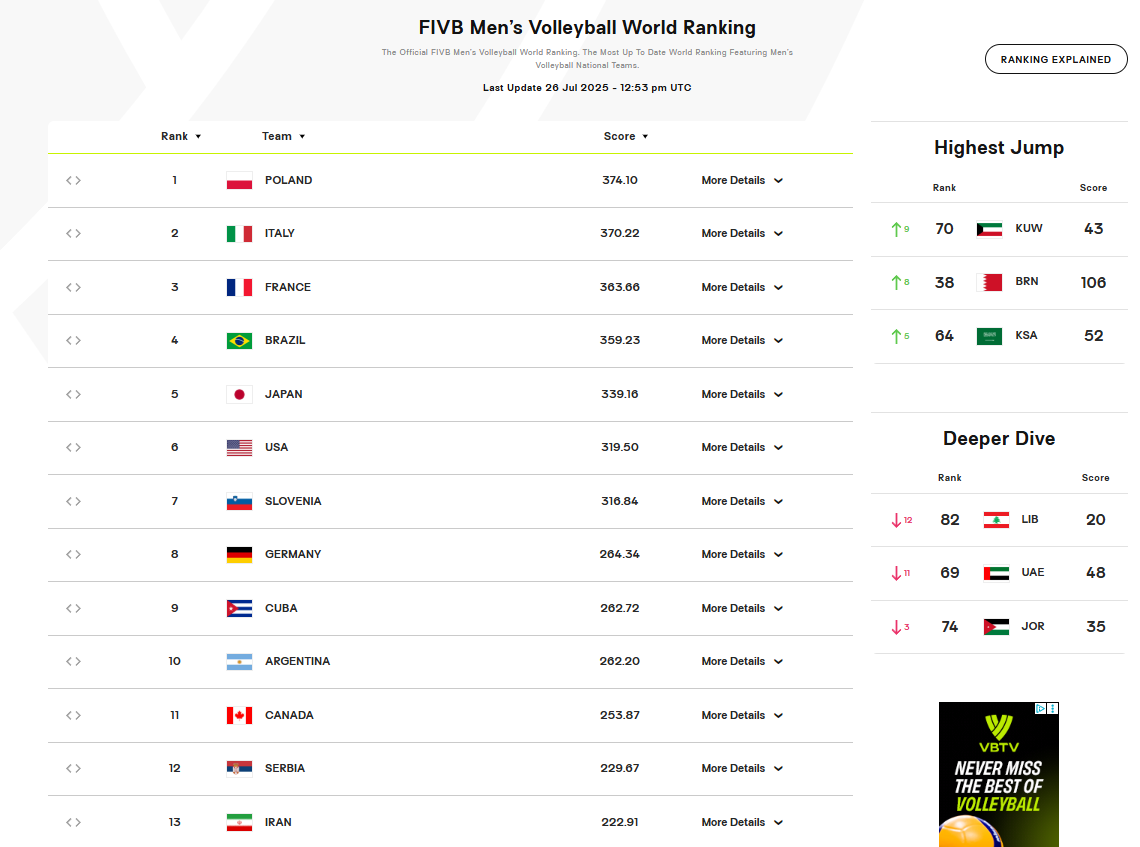
Task: Sort table by Score column
Action: (626, 137)
